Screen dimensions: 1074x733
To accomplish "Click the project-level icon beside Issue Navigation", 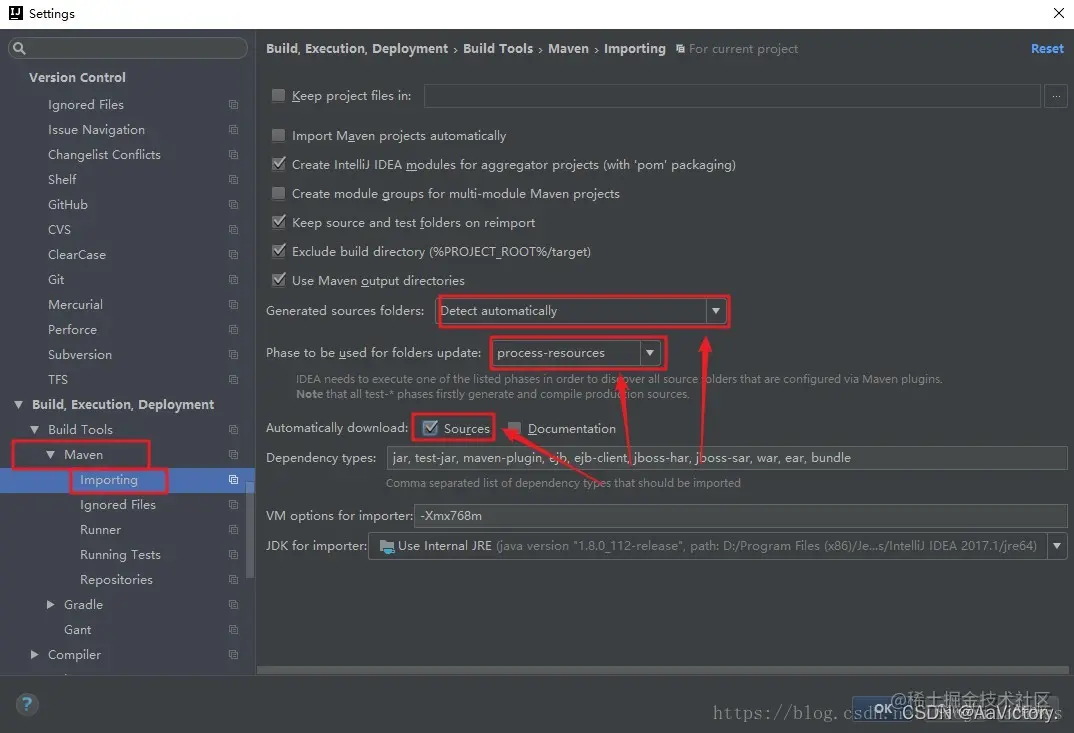I will pos(233,129).
